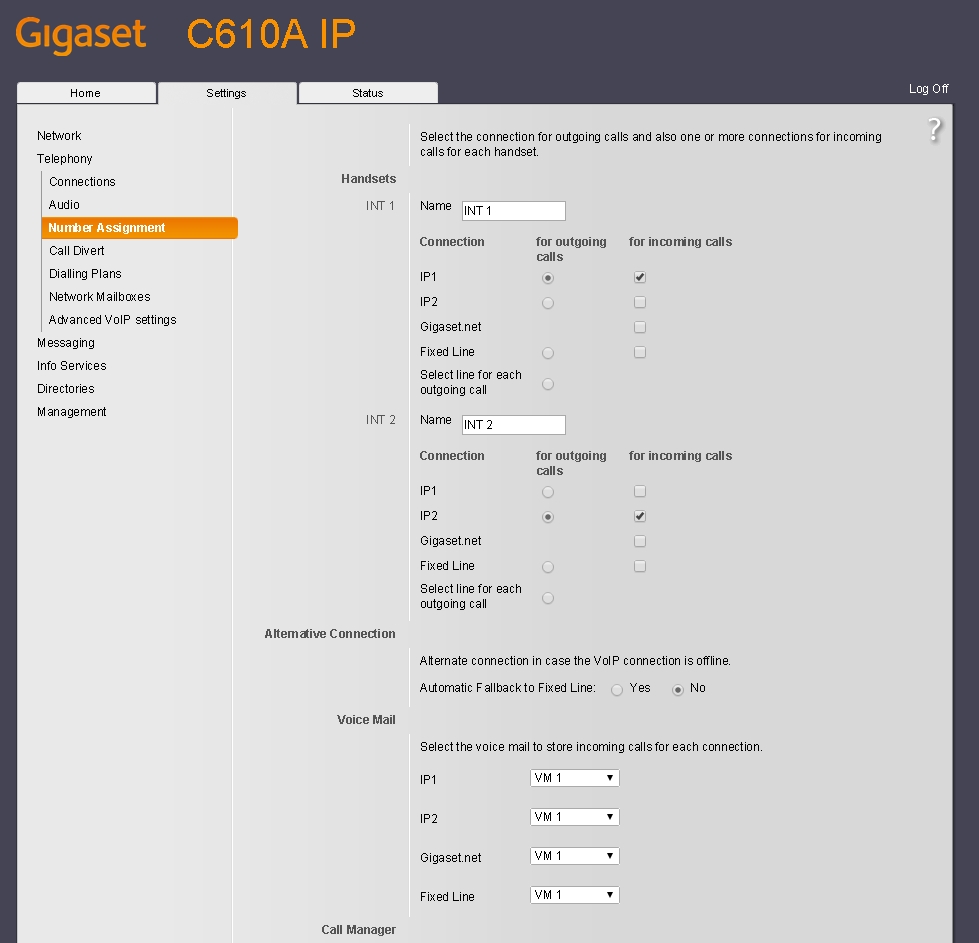Enable Gigaset.net incoming calls for INT 1

(x=640, y=327)
